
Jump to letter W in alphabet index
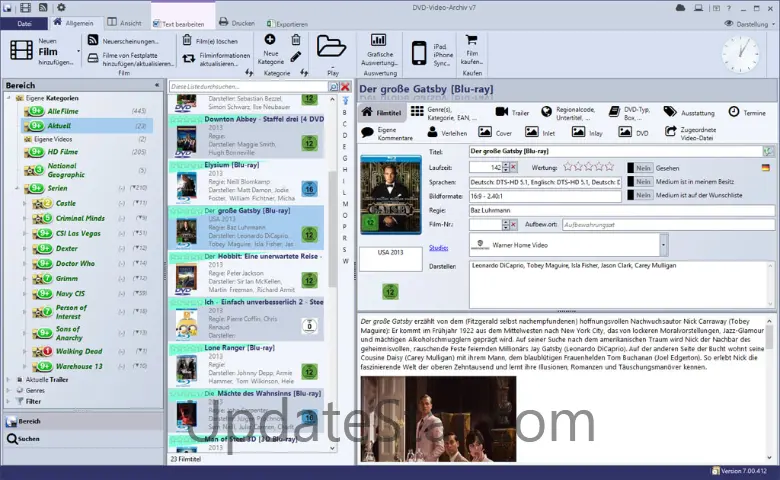click(345, 261)
